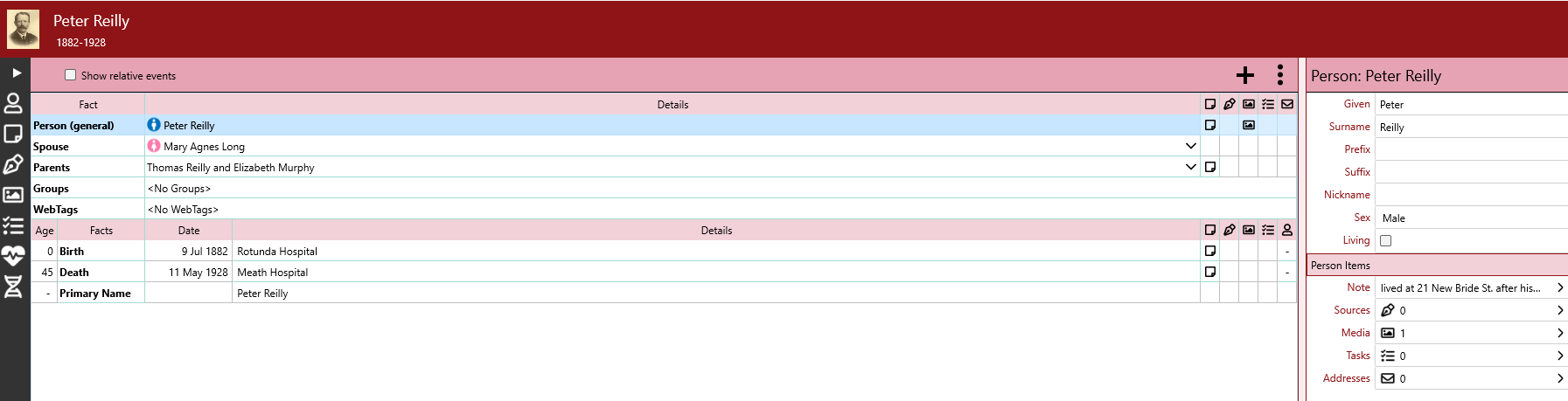Add a new fact with plus button

point(1245,75)
